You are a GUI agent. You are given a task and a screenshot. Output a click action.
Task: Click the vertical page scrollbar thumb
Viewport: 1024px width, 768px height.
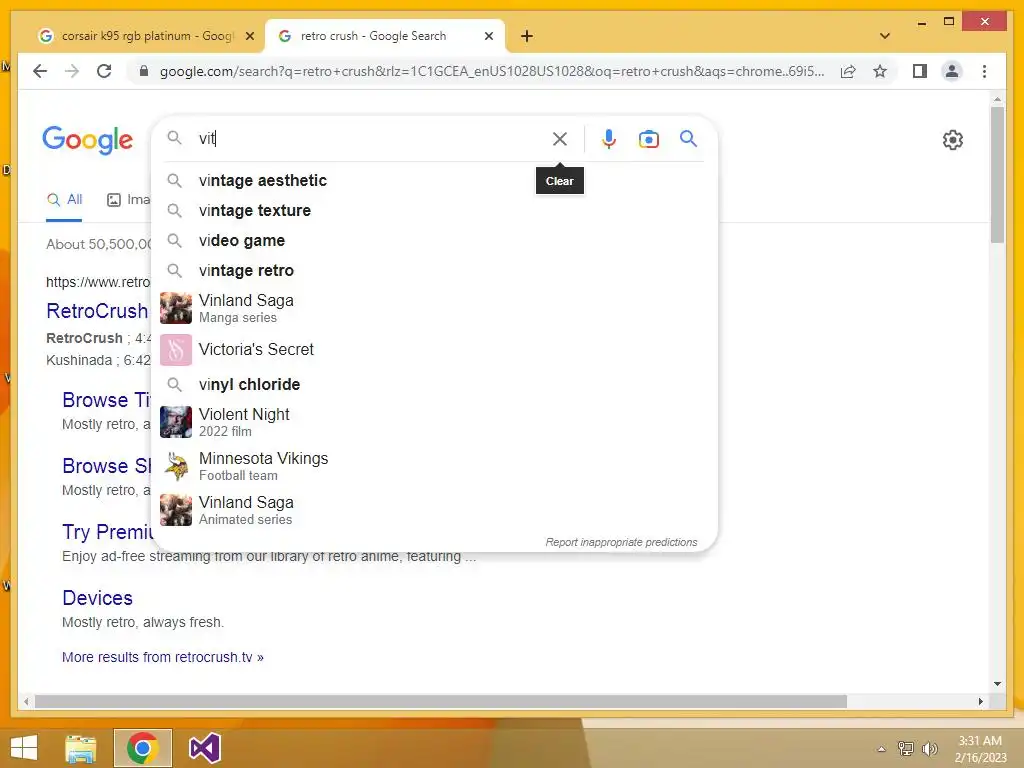click(x=997, y=174)
